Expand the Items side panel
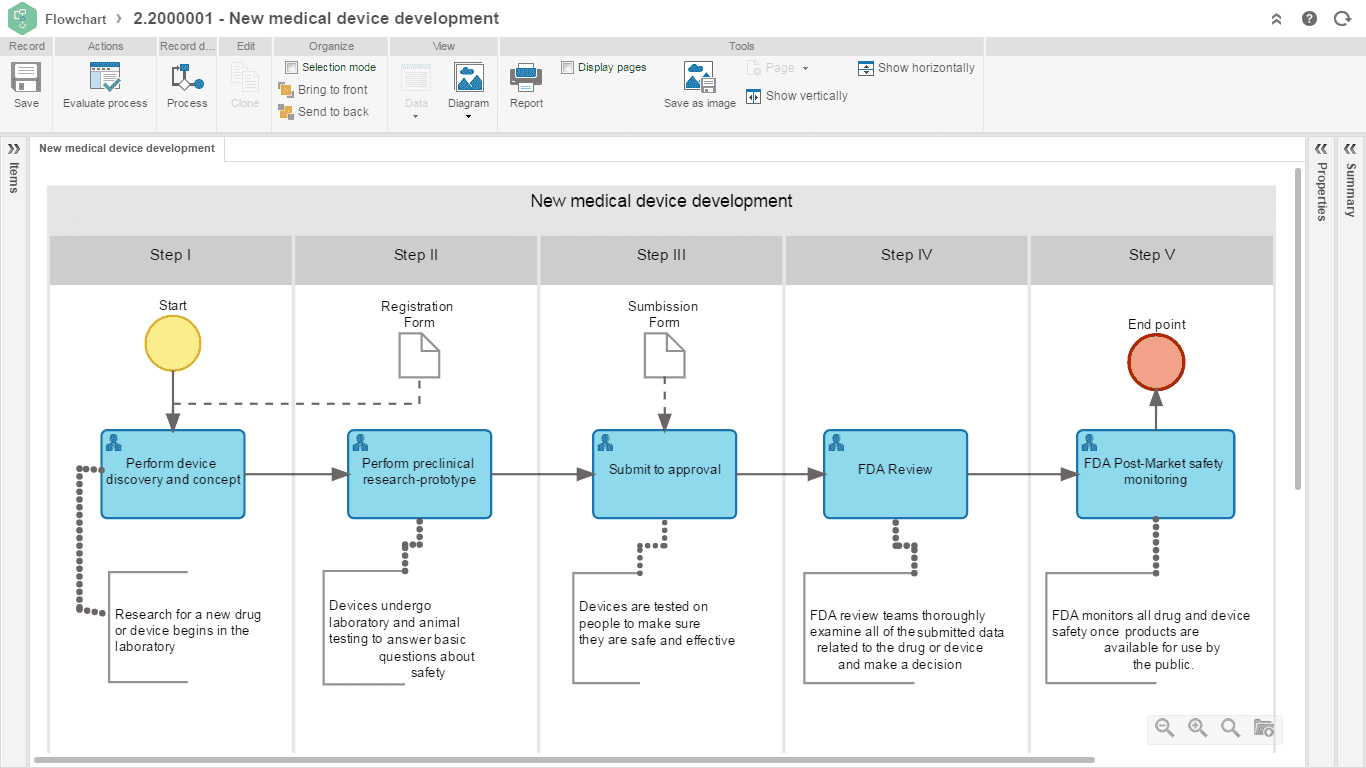1366x768 pixels. pyautogui.click(x=14, y=148)
